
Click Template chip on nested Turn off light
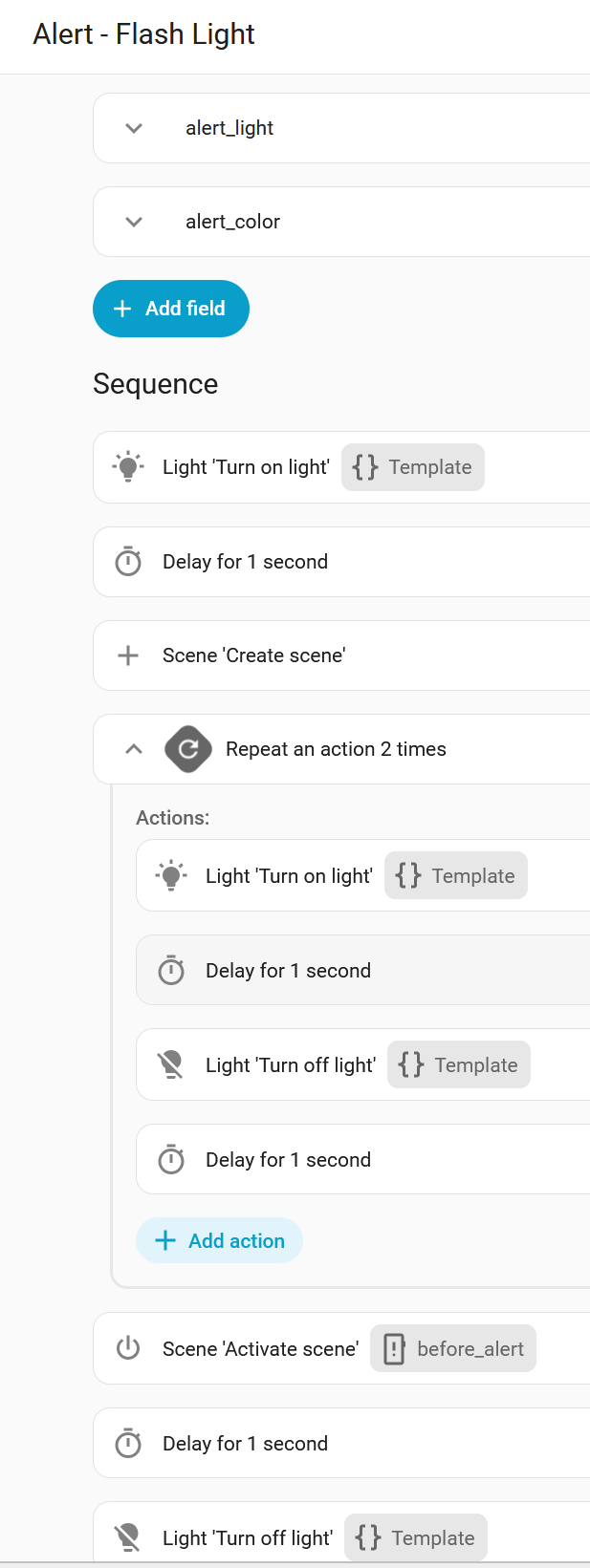[459, 1065]
